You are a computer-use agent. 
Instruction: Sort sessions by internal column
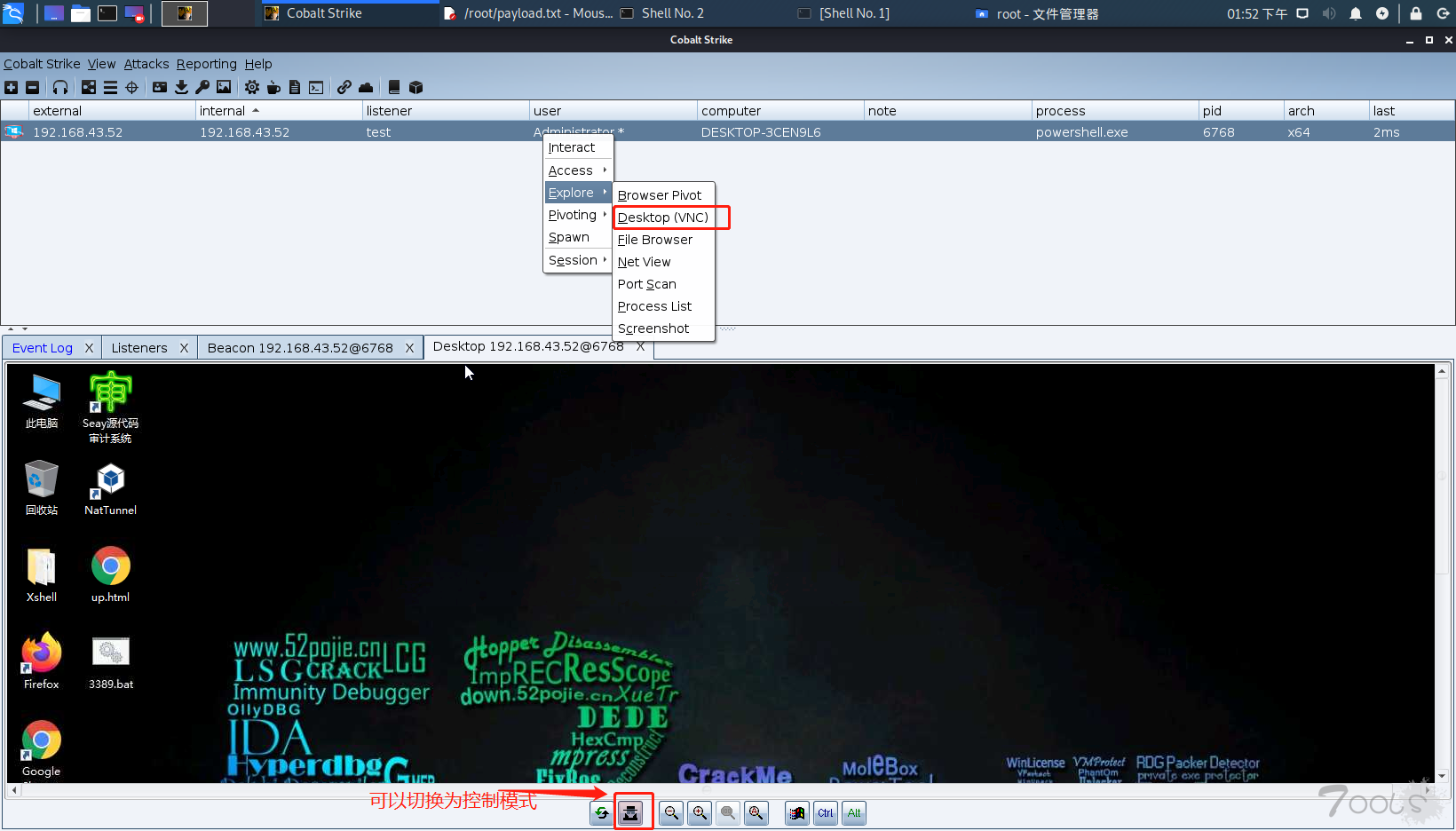[x=278, y=111]
